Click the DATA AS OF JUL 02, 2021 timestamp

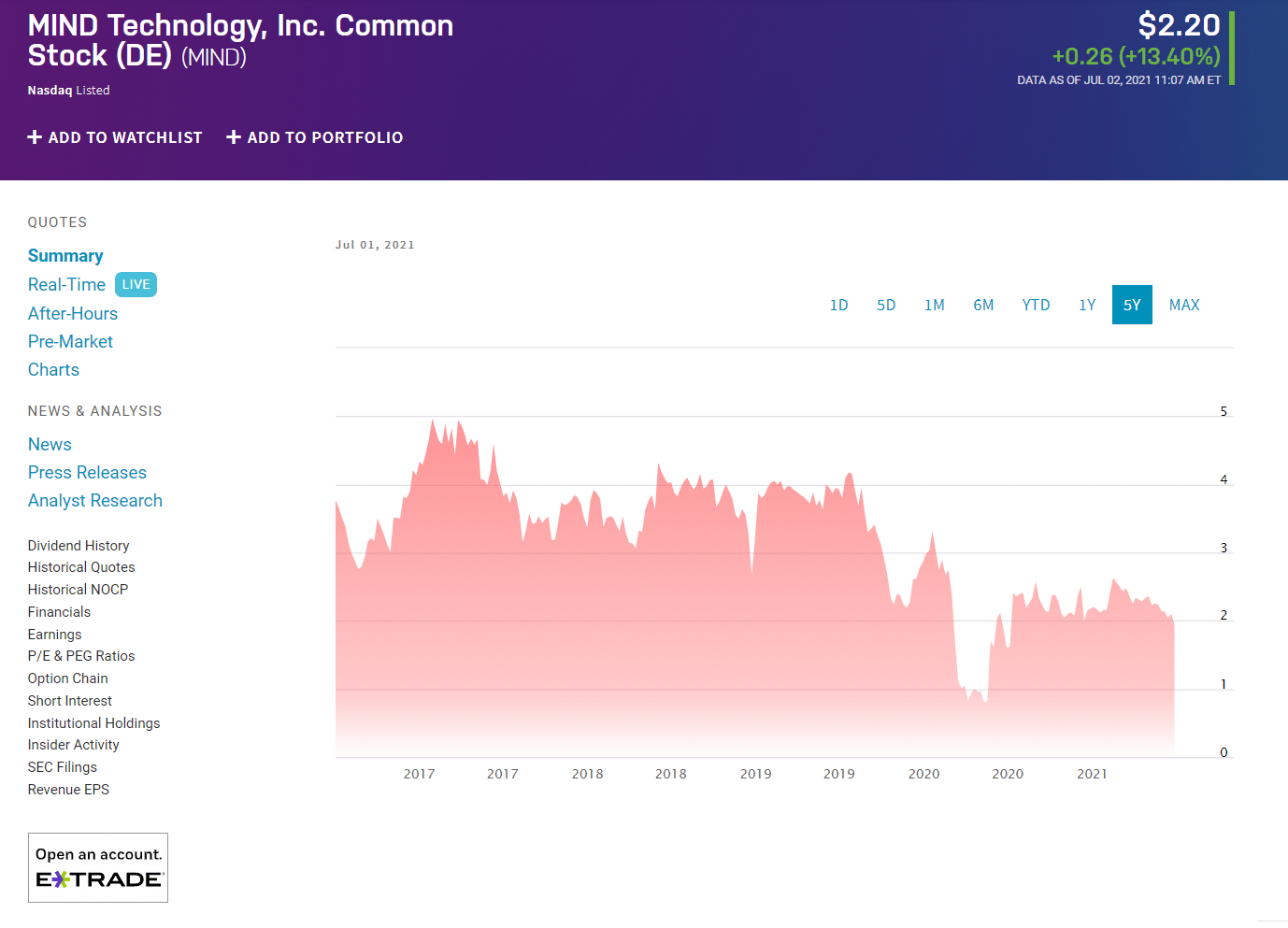click(1119, 80)
